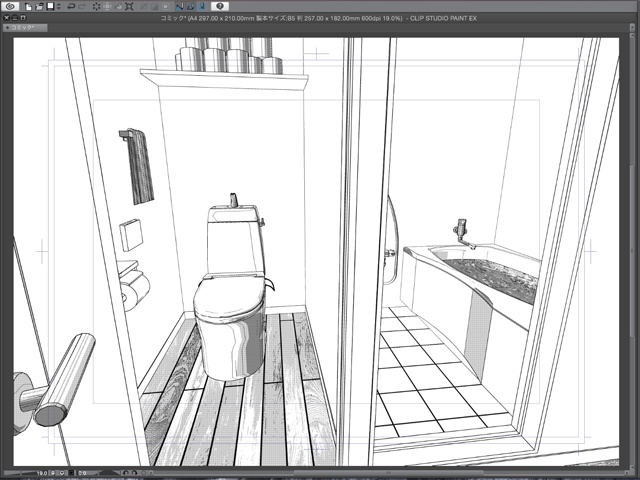Undo the last action

point(71,7)
